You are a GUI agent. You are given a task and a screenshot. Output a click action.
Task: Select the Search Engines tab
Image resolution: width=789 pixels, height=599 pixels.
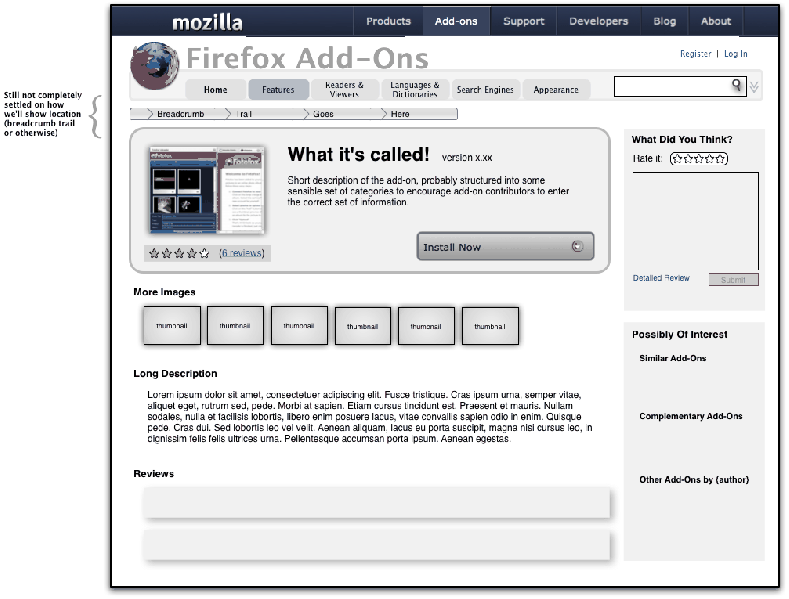(485, 90)
